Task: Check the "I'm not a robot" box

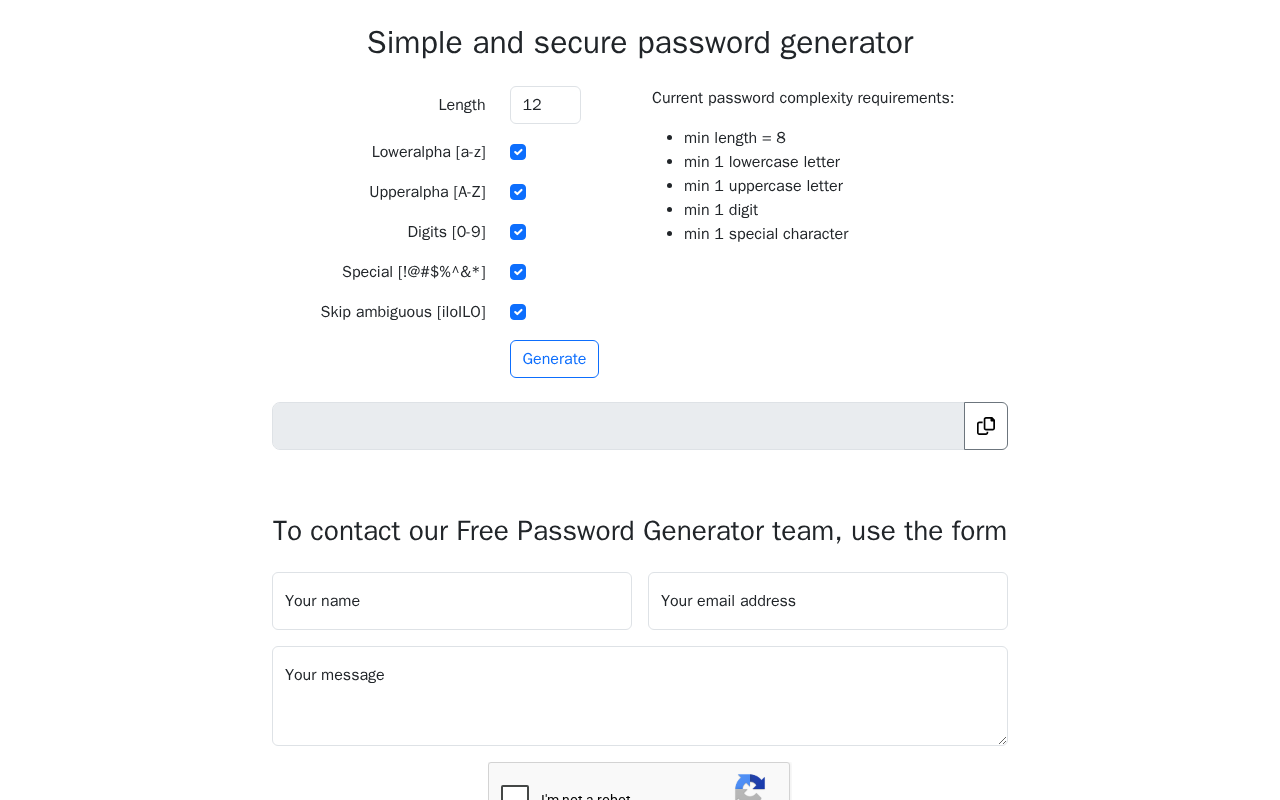Action: point(515,794)
